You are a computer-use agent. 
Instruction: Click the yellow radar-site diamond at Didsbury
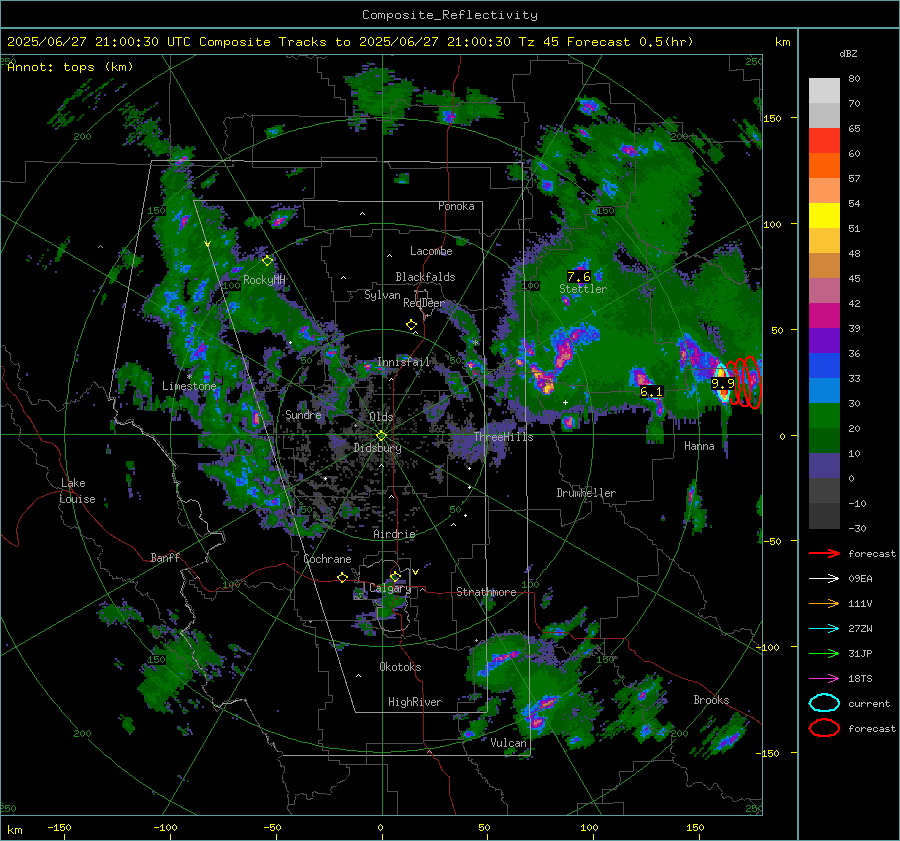381,436
